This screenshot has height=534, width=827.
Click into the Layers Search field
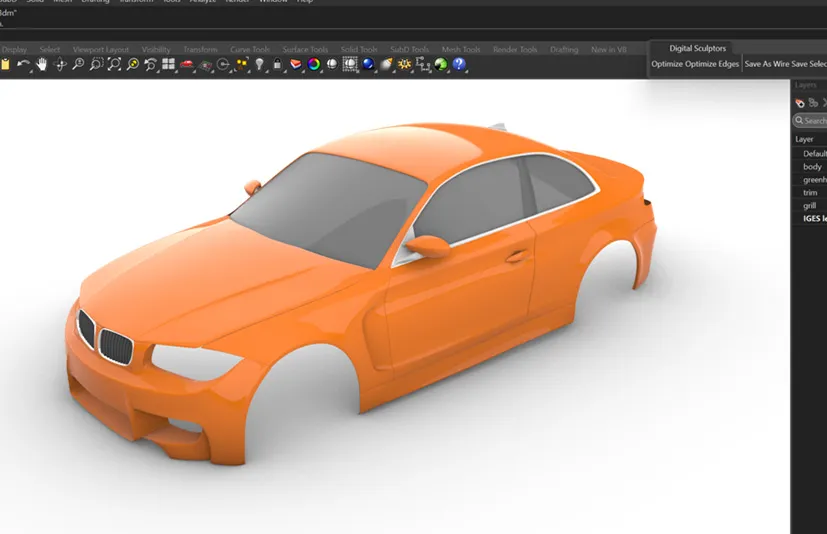click(x=811, y=120)
